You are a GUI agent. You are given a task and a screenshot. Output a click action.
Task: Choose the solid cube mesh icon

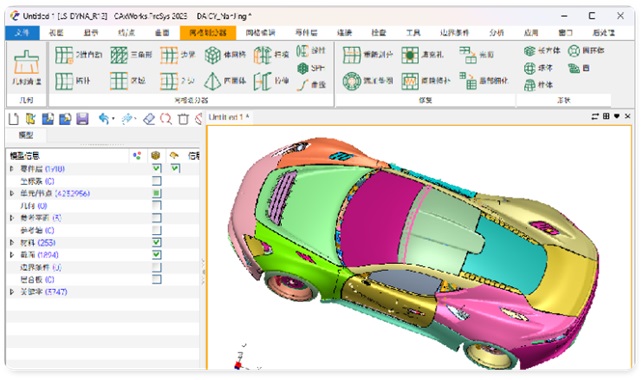tap(213, 55)
